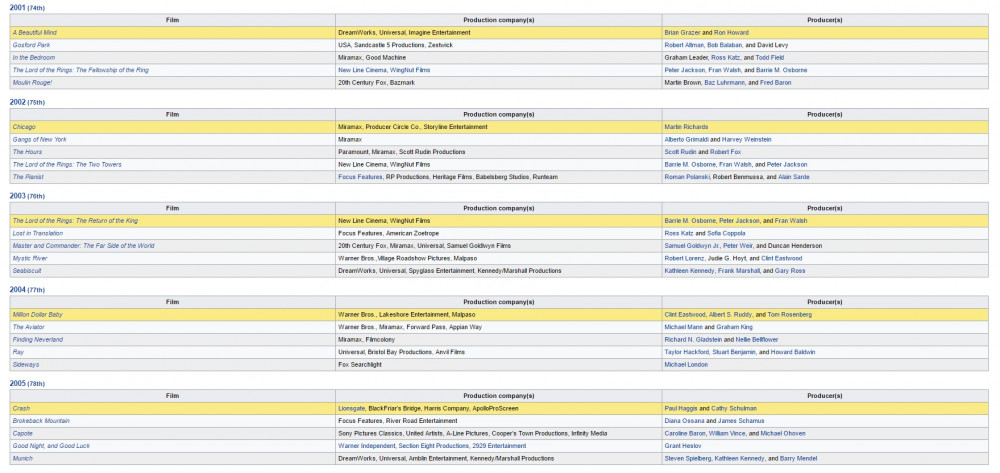Click the 2001 year heading link

pos(17,7)
